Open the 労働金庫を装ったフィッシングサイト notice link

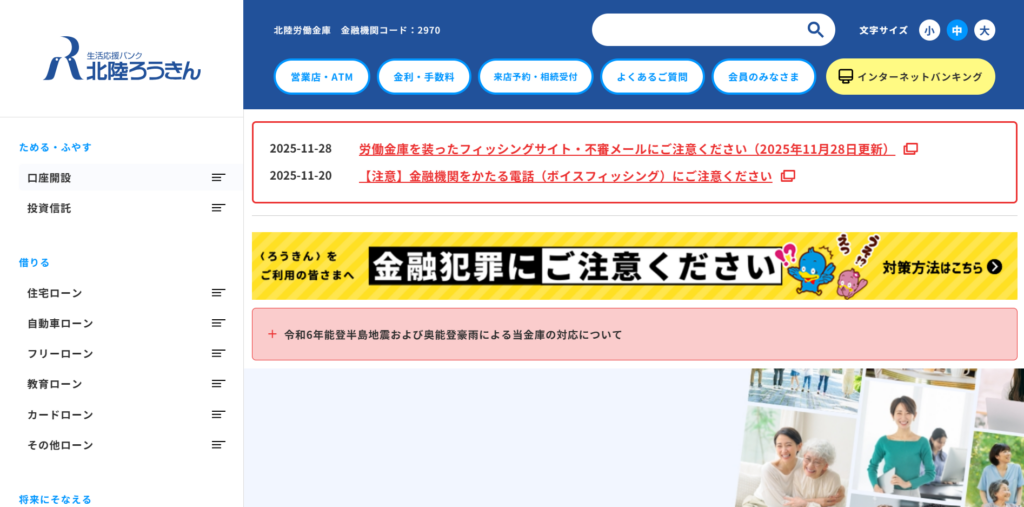pos(626,149)
